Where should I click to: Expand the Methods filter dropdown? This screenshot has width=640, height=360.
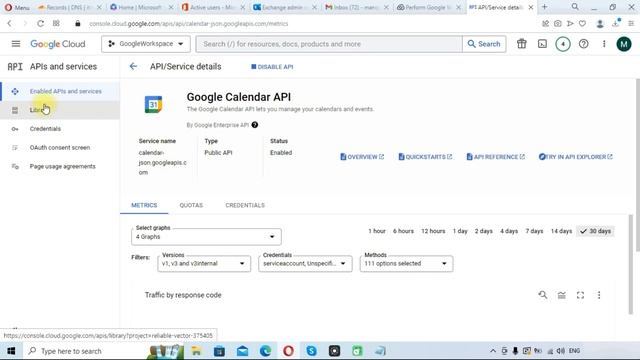coord(406,264)
